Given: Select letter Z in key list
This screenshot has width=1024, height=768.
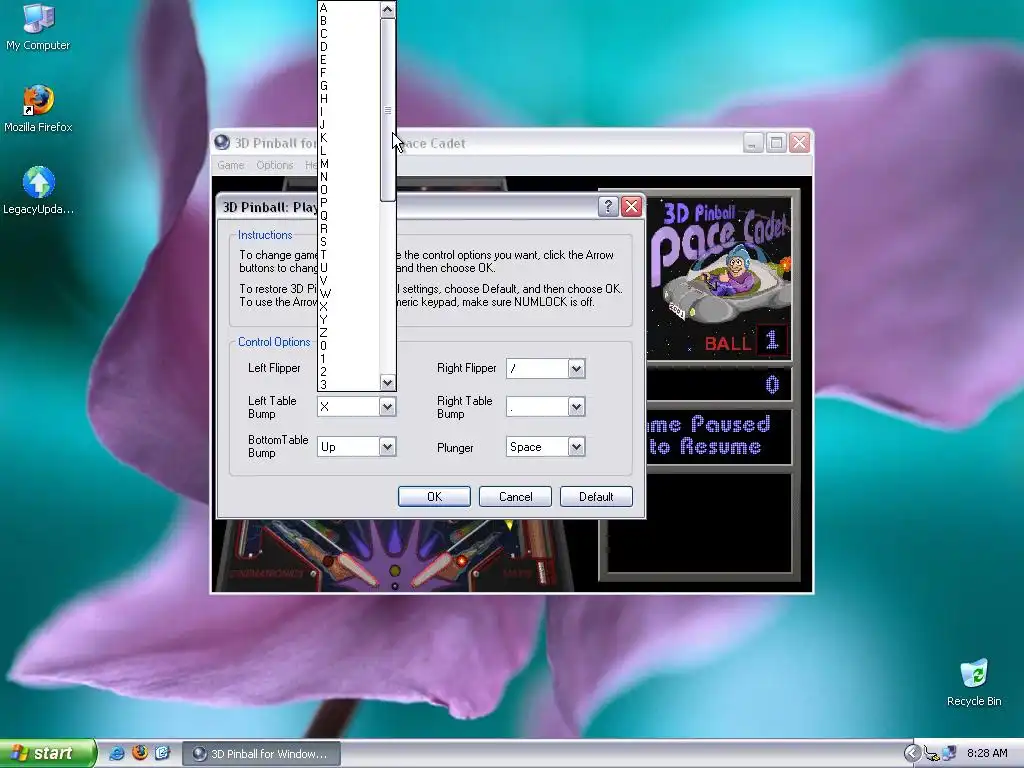Looking at the screenshot, I should (x=349, y=332).
